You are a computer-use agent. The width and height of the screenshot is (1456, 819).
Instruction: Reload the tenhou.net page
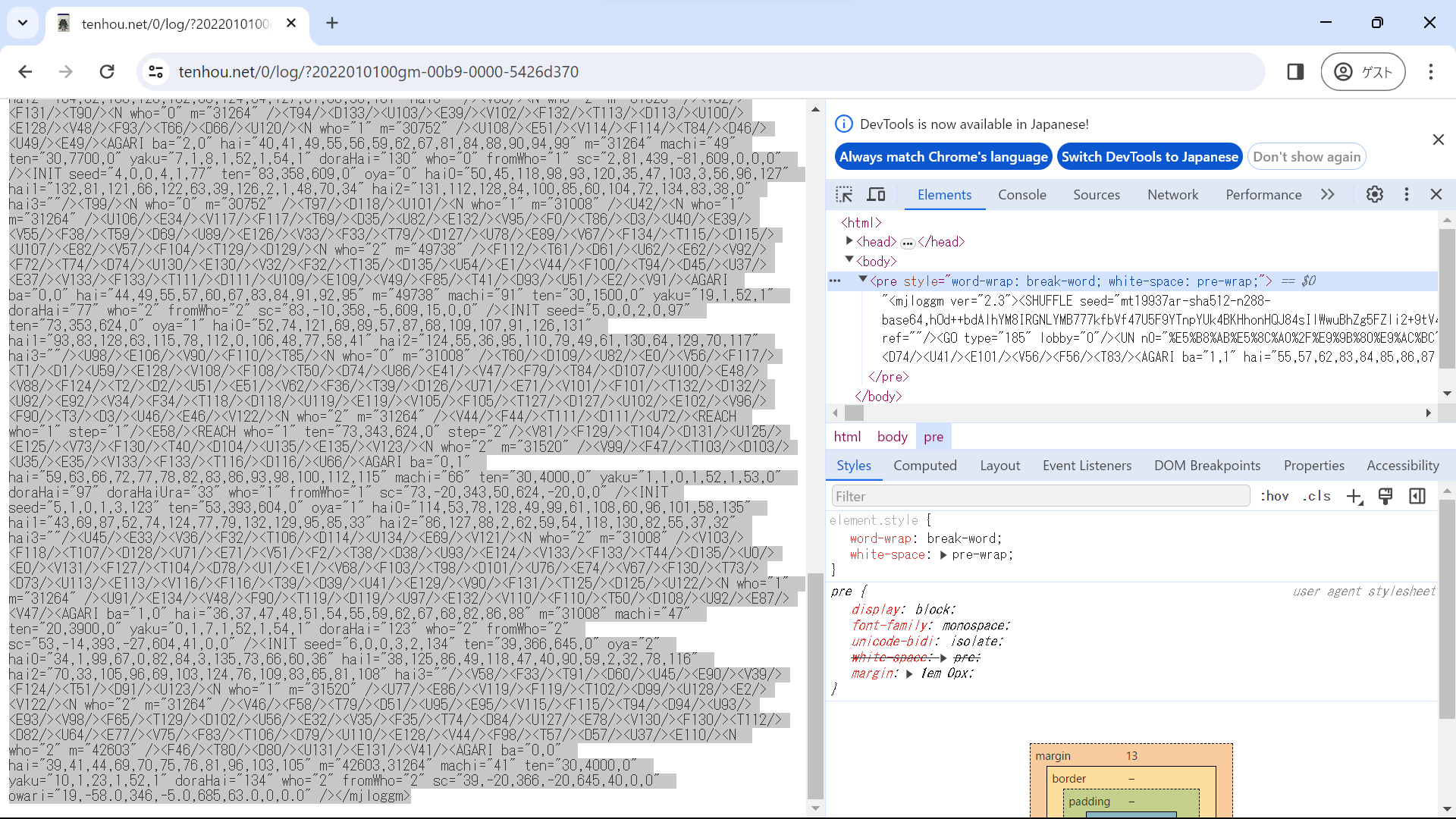click(107, 71)
